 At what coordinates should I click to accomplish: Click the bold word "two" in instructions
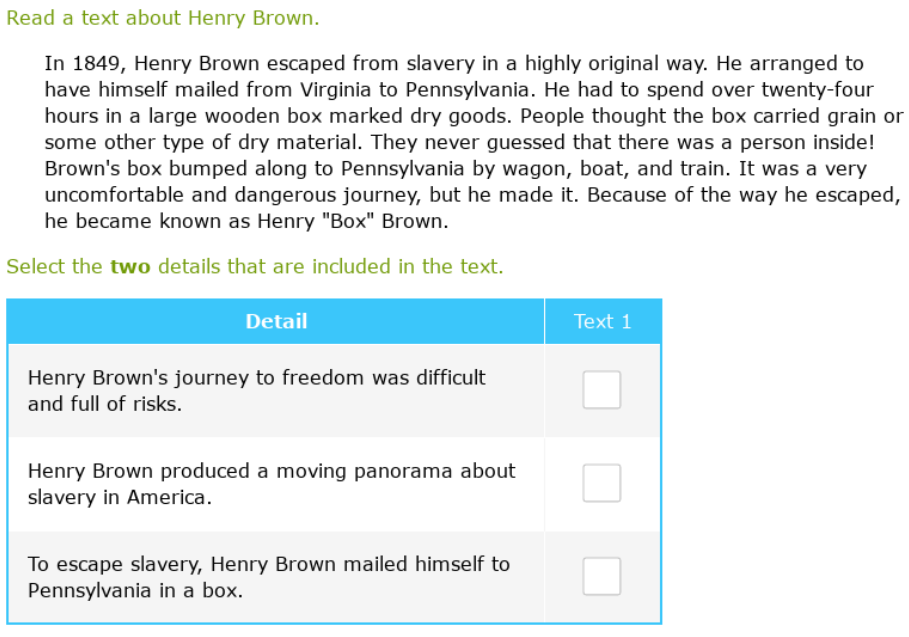[130, 266]
